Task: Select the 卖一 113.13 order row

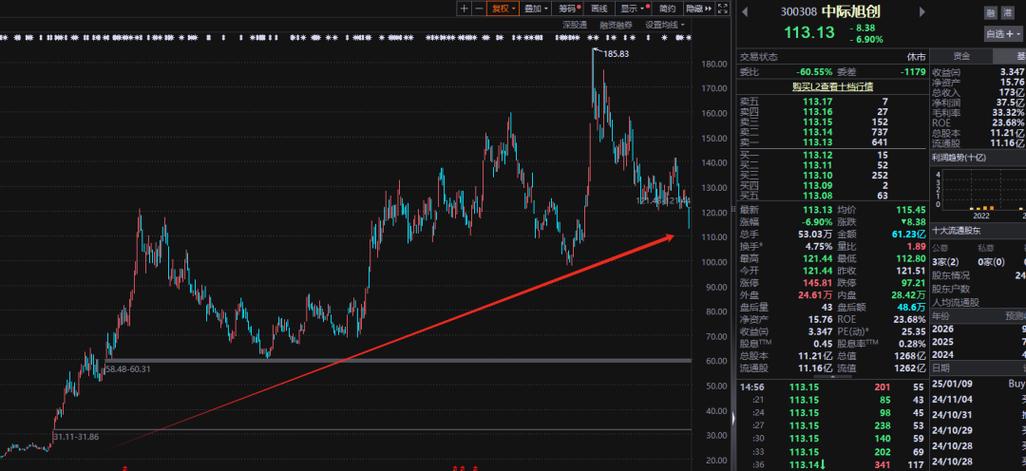Action: (x=832, y=143)
